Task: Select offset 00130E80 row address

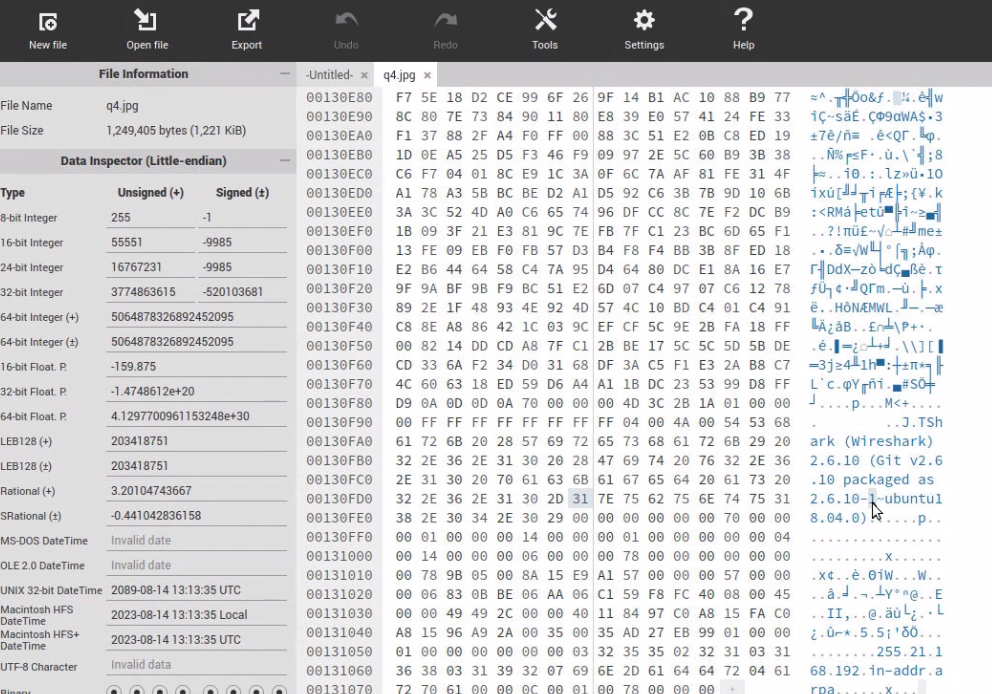Action: tap(339, 97)
